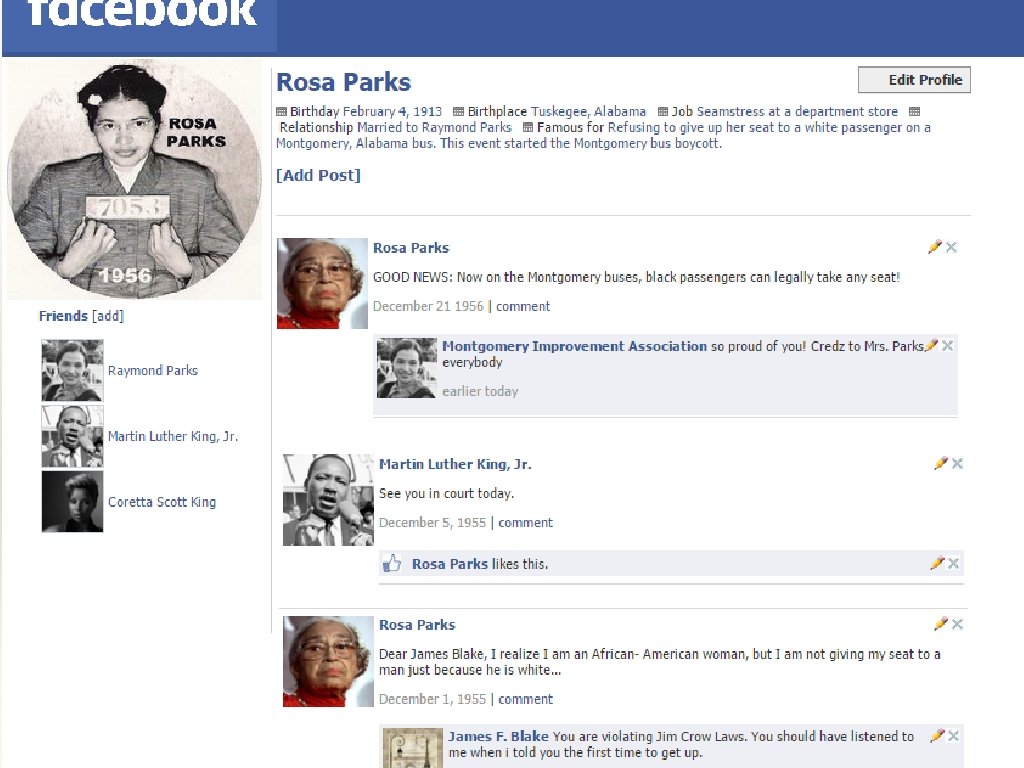Click avatar photo on the GOOD NEWS post
Viewport: 1024px width, 768px height.
coord(323,283)
